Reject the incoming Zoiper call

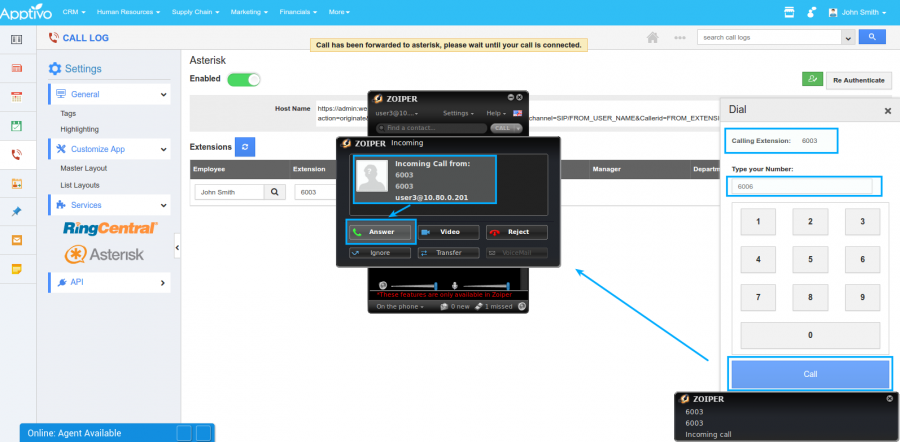point(517,232)
